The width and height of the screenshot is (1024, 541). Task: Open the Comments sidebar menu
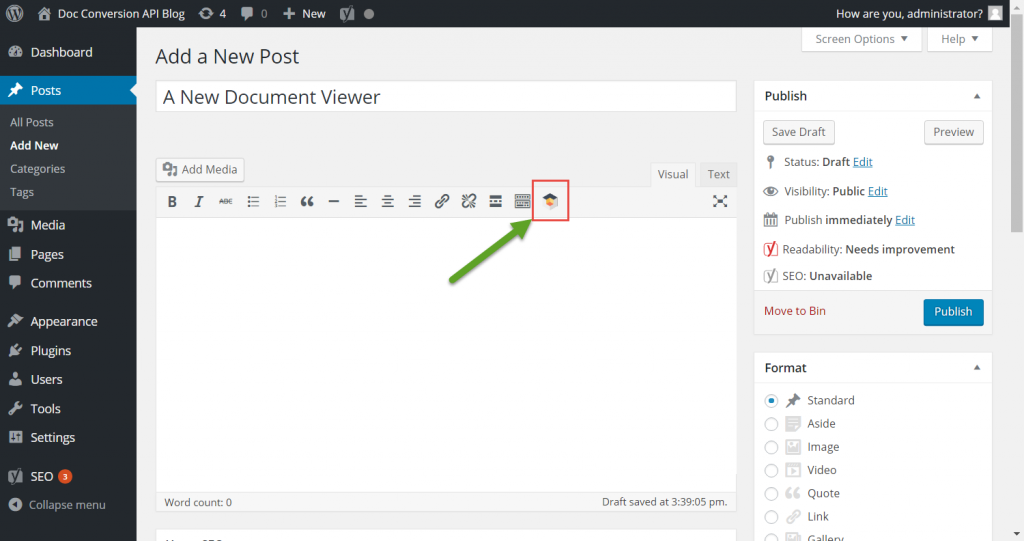pos(68,283)
